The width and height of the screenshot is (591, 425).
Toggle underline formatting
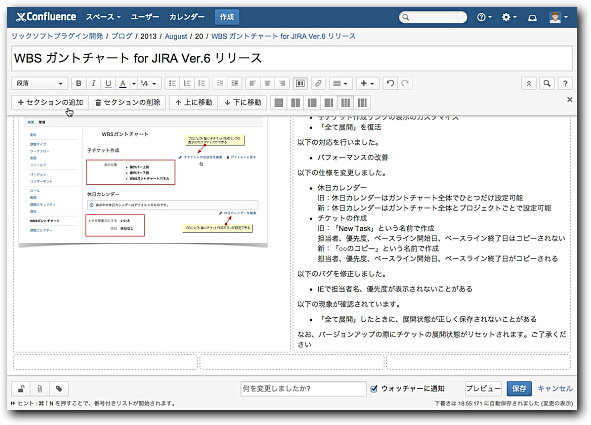(x=108, y=83)
